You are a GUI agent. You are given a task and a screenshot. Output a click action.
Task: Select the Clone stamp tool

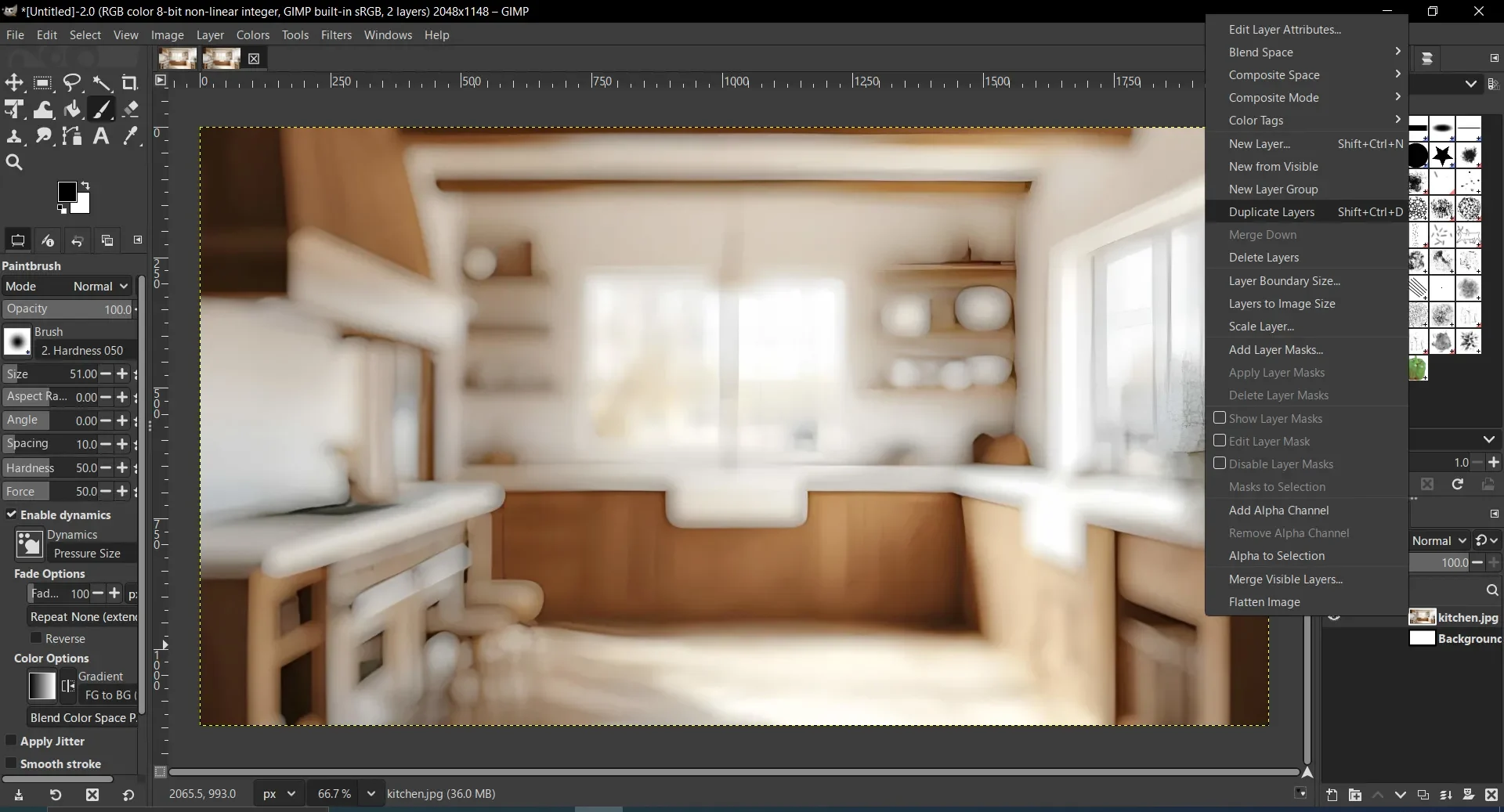coord(14,136)
